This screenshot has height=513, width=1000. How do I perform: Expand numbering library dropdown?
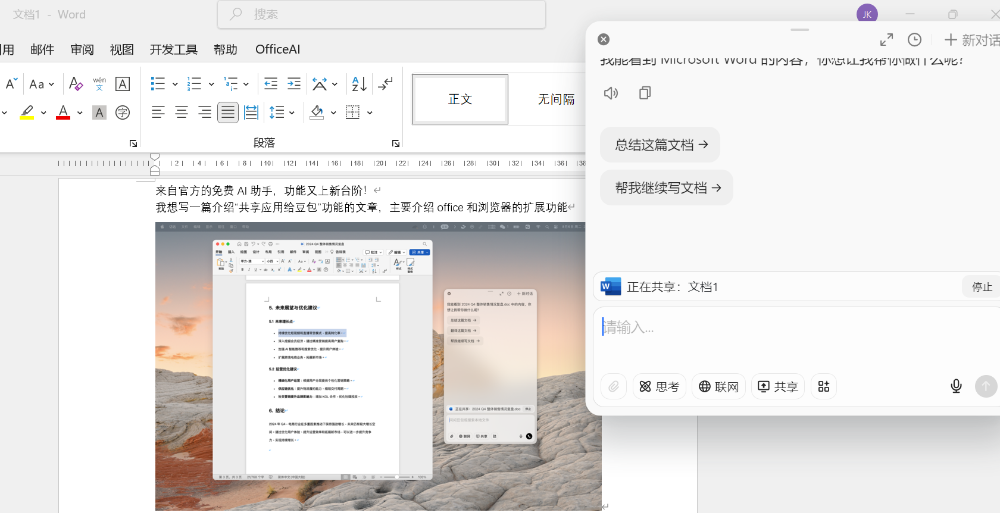(210, 84)
